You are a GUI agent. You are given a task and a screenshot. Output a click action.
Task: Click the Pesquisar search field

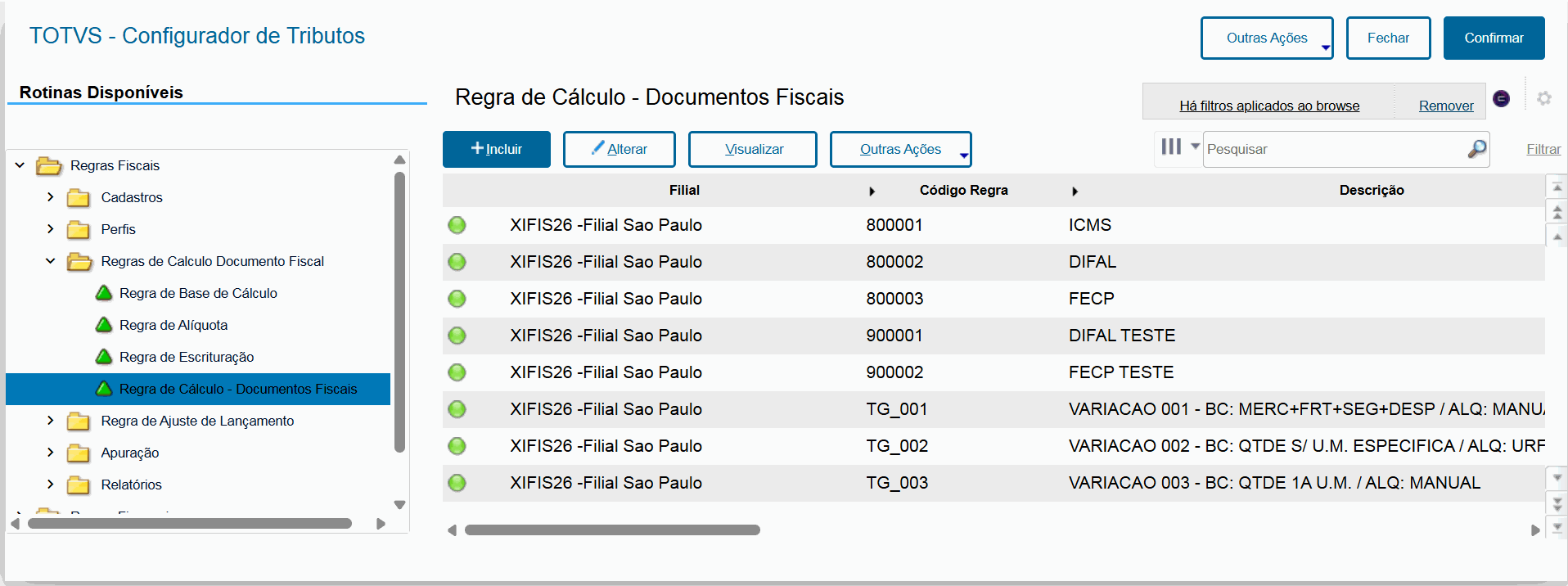pos(1334,149)
